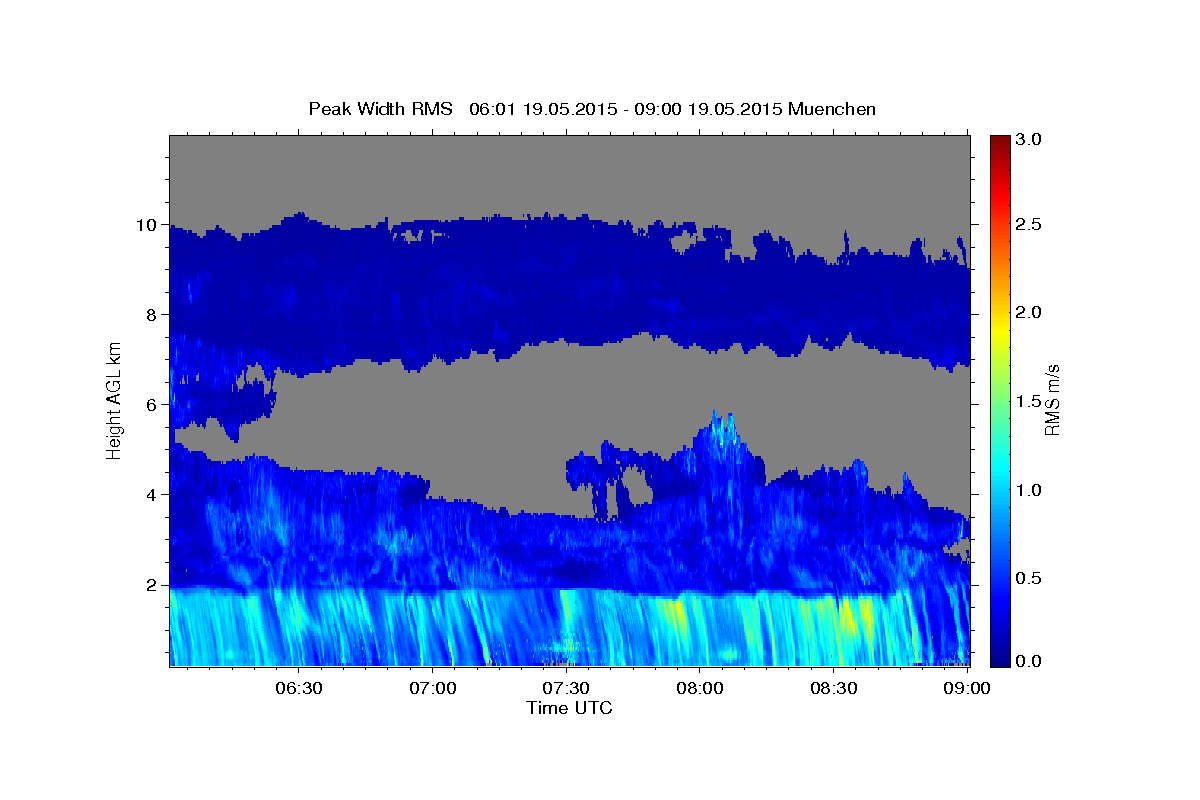Click the colorbar value 1.0
Image resolution: width=1200 pixels, height=800 pixels.
pos(1027,490)
